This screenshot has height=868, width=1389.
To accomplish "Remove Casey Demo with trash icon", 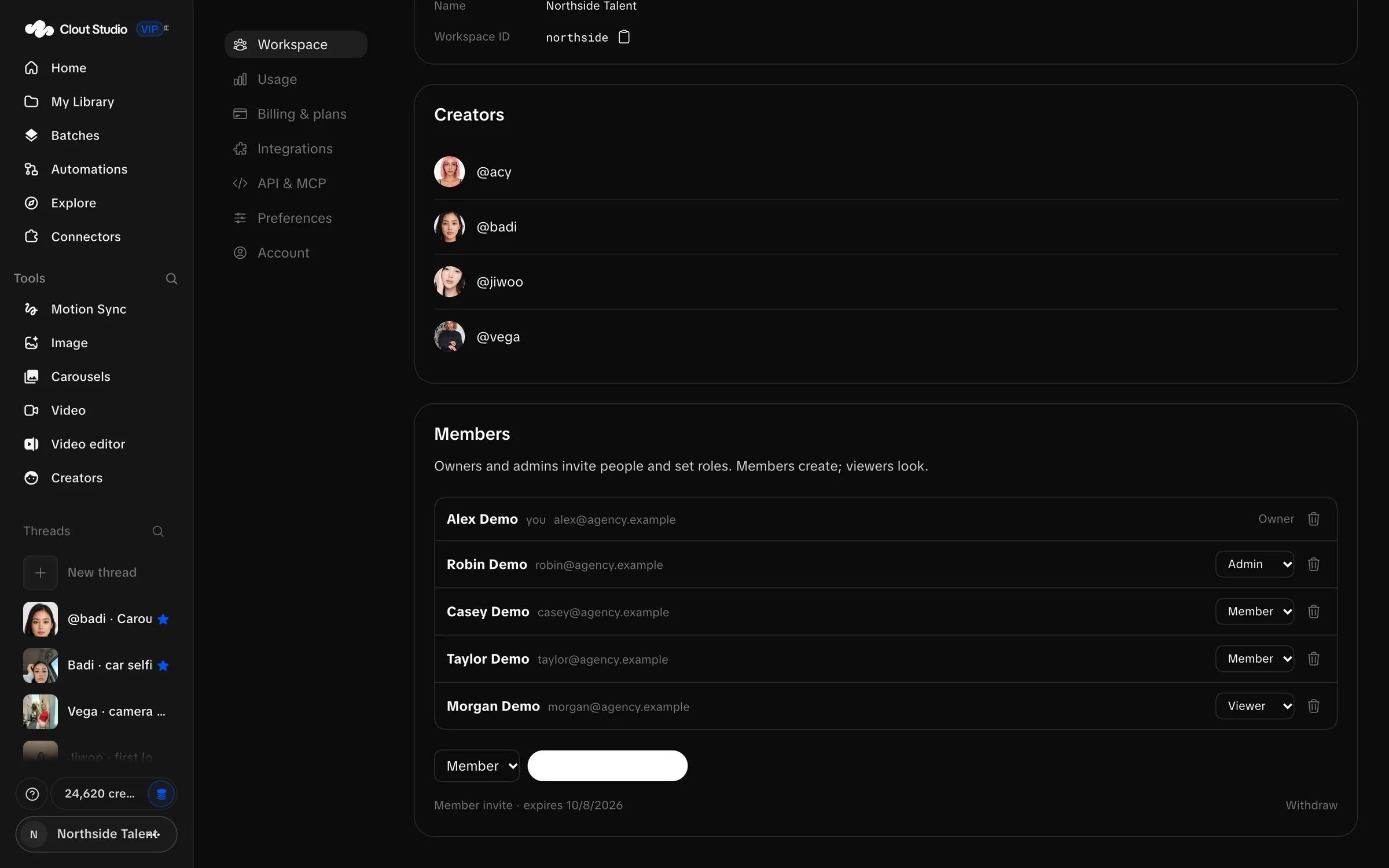I will [1314, 612].
